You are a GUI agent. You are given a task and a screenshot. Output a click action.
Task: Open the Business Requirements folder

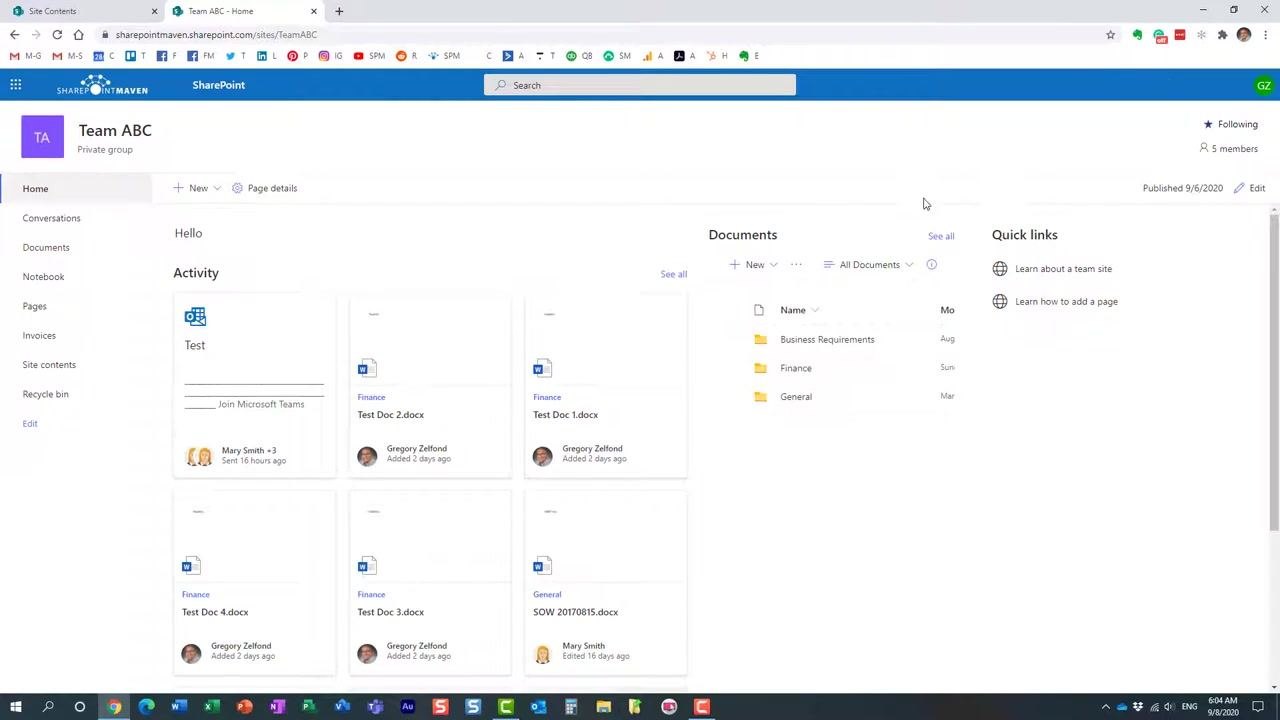tap(827, 339)
